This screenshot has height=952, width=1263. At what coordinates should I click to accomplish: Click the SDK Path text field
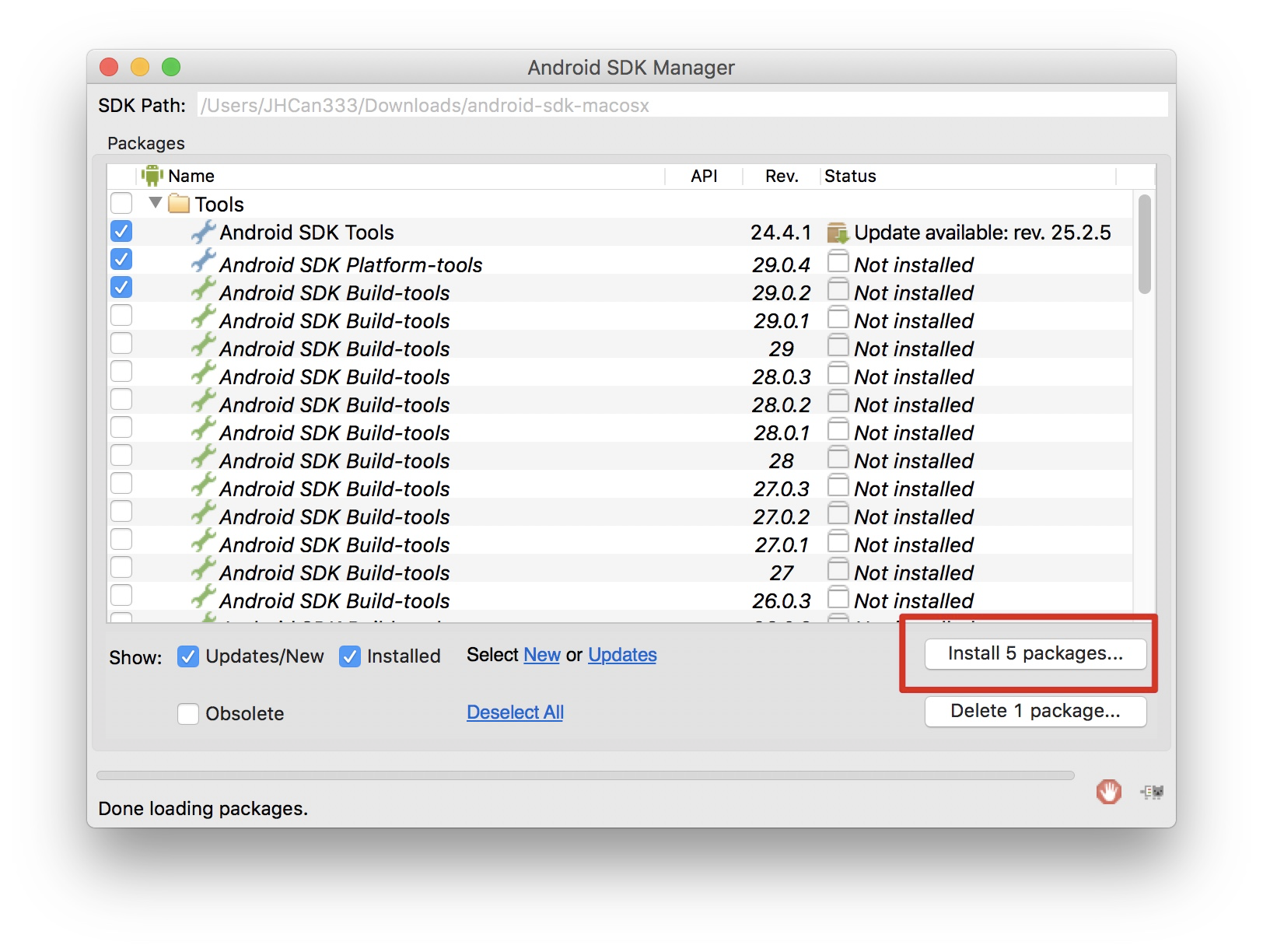point(683,105)
